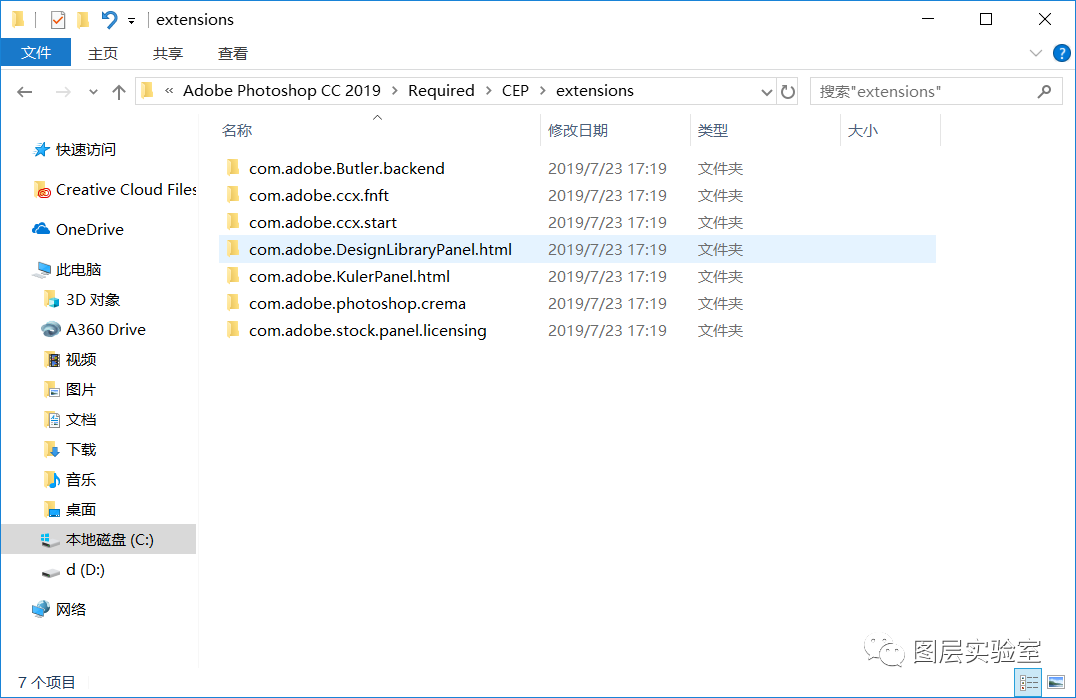Open the 文件 menu tab
This screenshot has width=1076, height=698.
(x=36, y=53)
